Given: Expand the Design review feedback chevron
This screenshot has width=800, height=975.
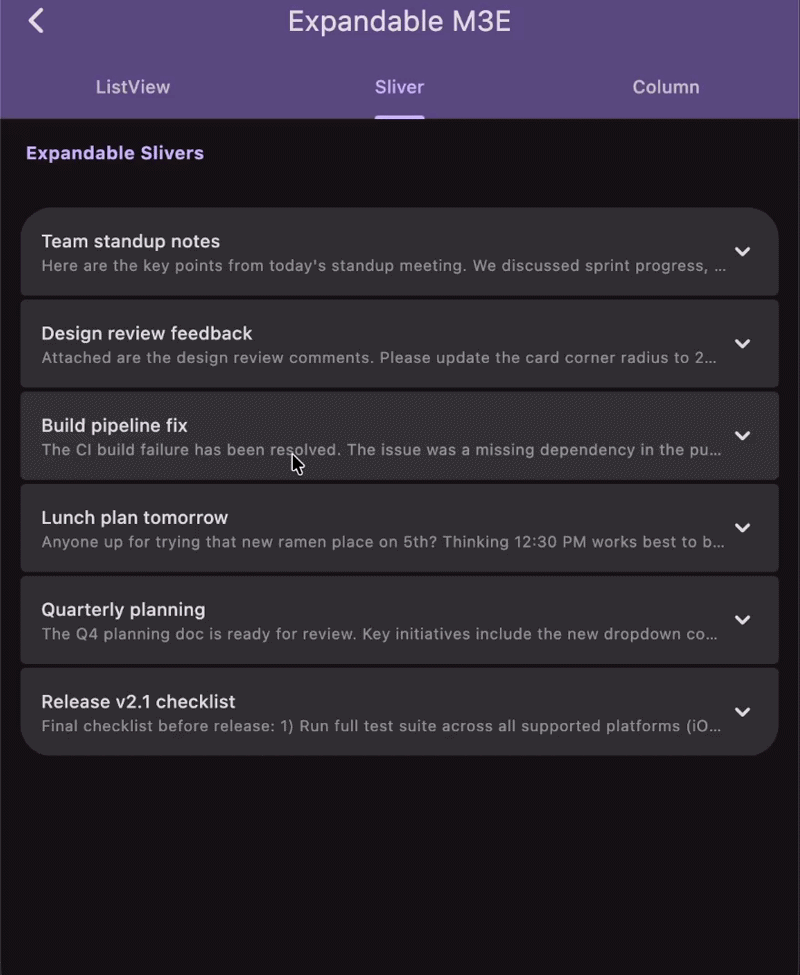Looking at the screenshot, I should coord(743,344).
